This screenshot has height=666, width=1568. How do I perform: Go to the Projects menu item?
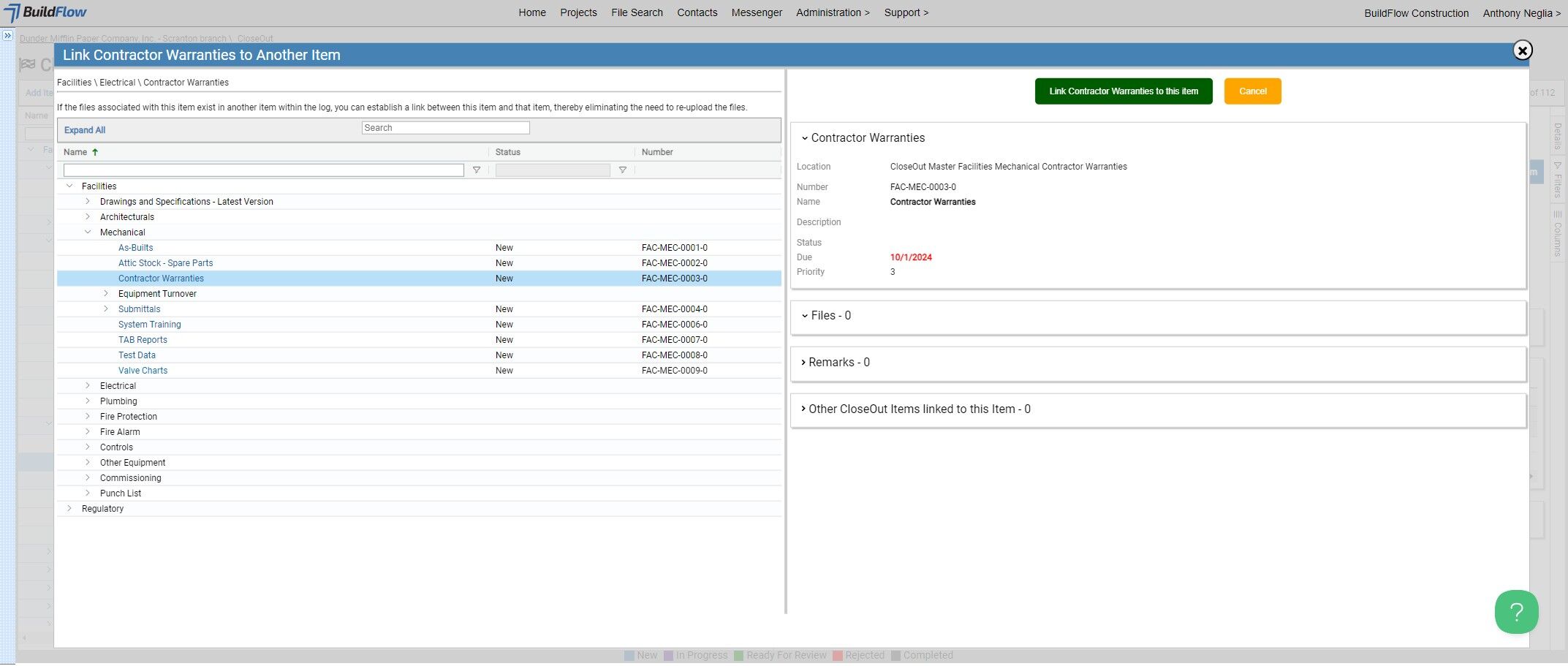click(x=578, y=12)
